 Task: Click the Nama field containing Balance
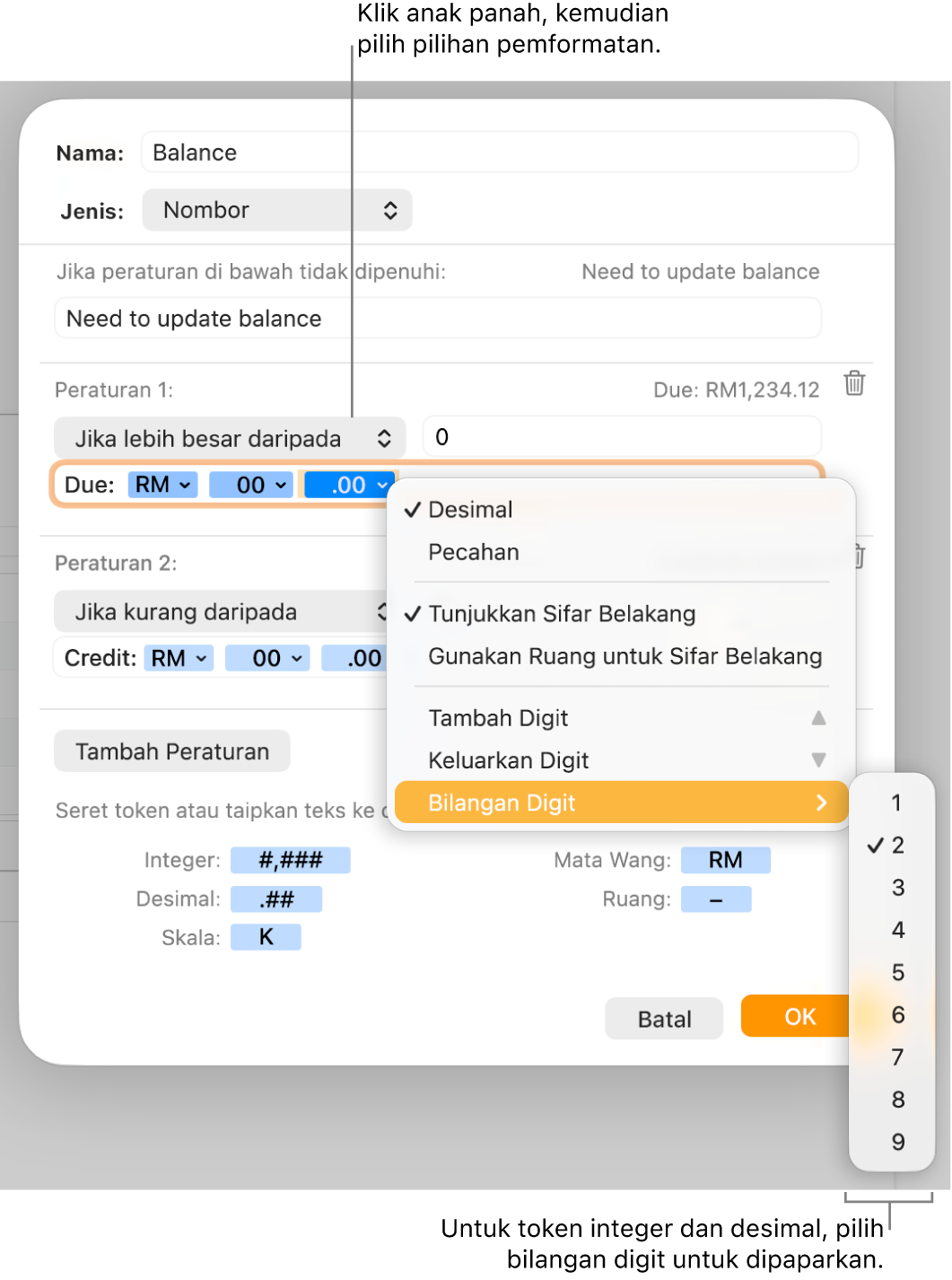[x=500, y=153]
